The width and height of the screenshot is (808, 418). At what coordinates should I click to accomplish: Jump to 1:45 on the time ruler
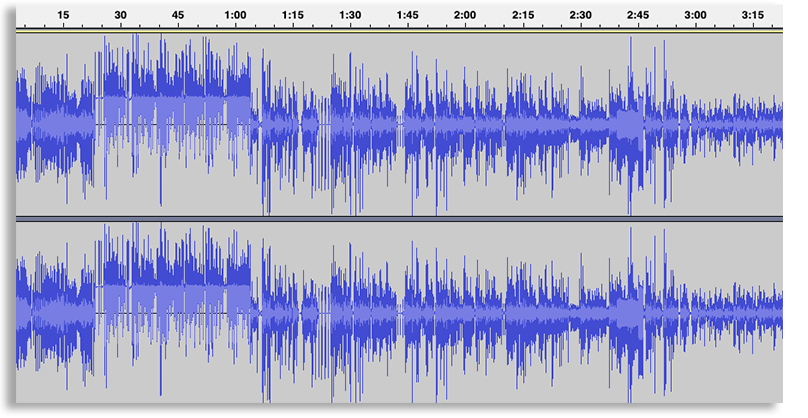click(408, 15)
